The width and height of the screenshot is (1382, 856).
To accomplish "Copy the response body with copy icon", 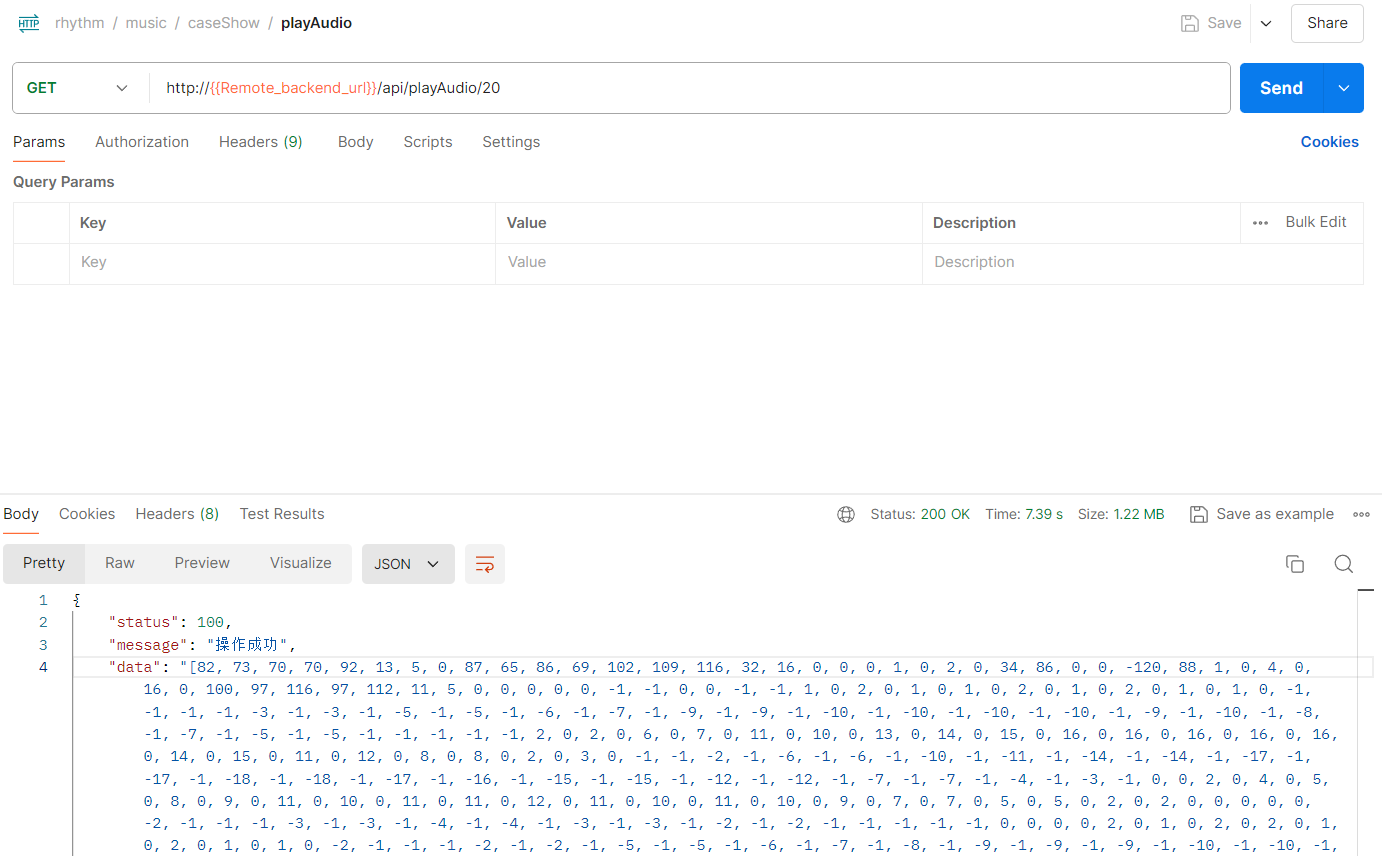I will coord(1294,564).
